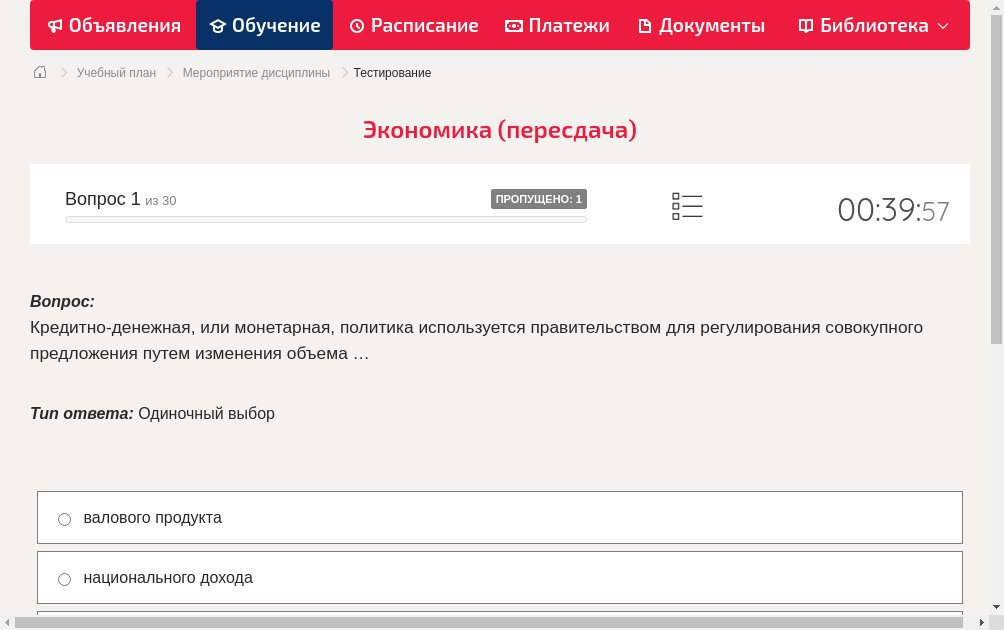
Task: Click the Тестирование breadcrumb
Action: coord(391,72)
